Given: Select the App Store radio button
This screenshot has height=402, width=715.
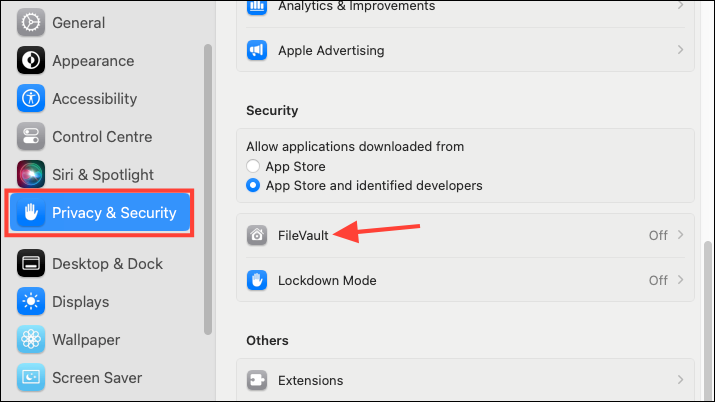Looking at the screenshot, I should (x=253, y=166).
